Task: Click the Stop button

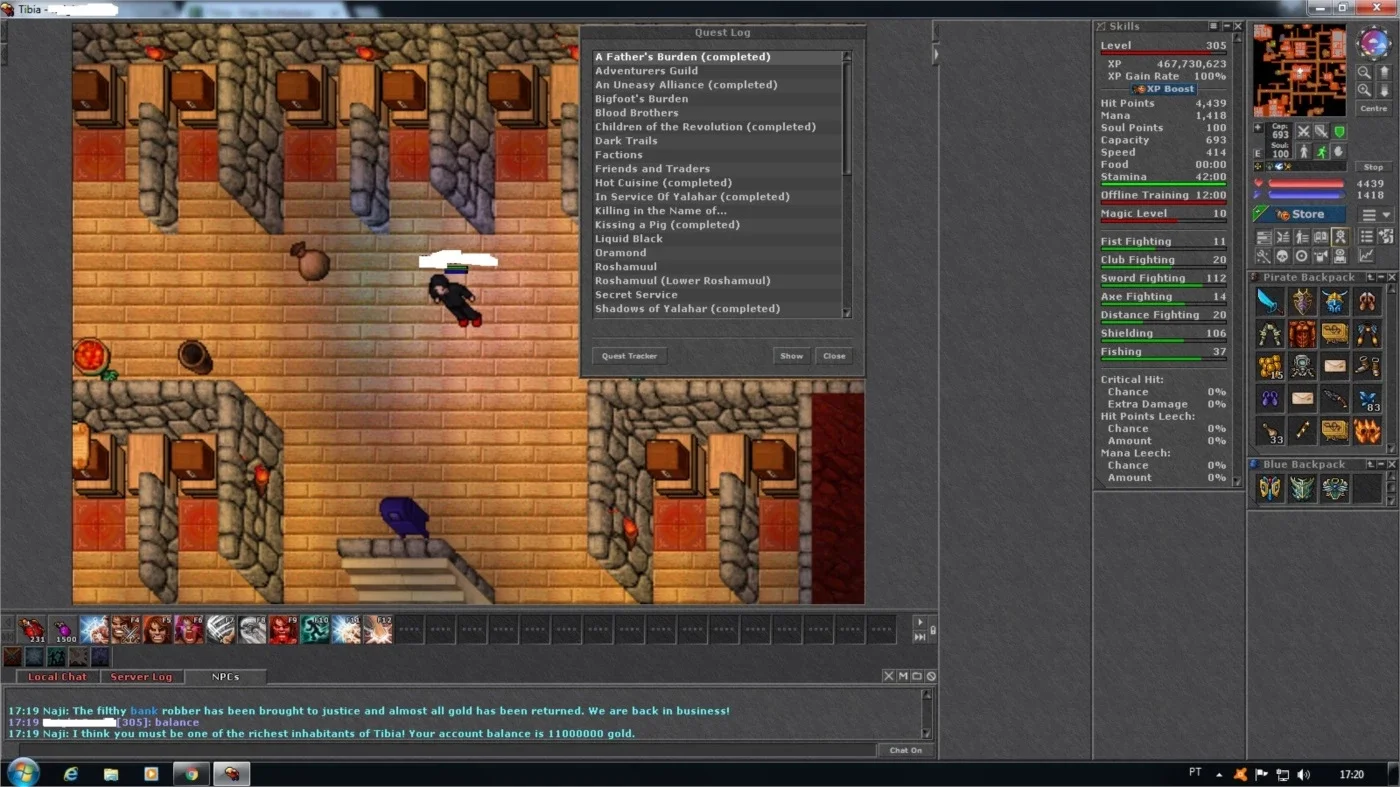Action: [1373, 167]
